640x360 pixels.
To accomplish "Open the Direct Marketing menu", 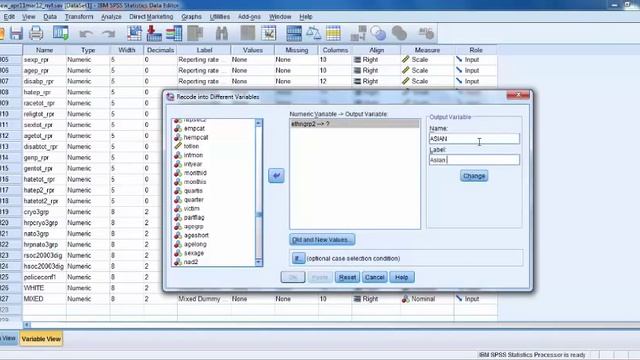I will coord(151,17).
